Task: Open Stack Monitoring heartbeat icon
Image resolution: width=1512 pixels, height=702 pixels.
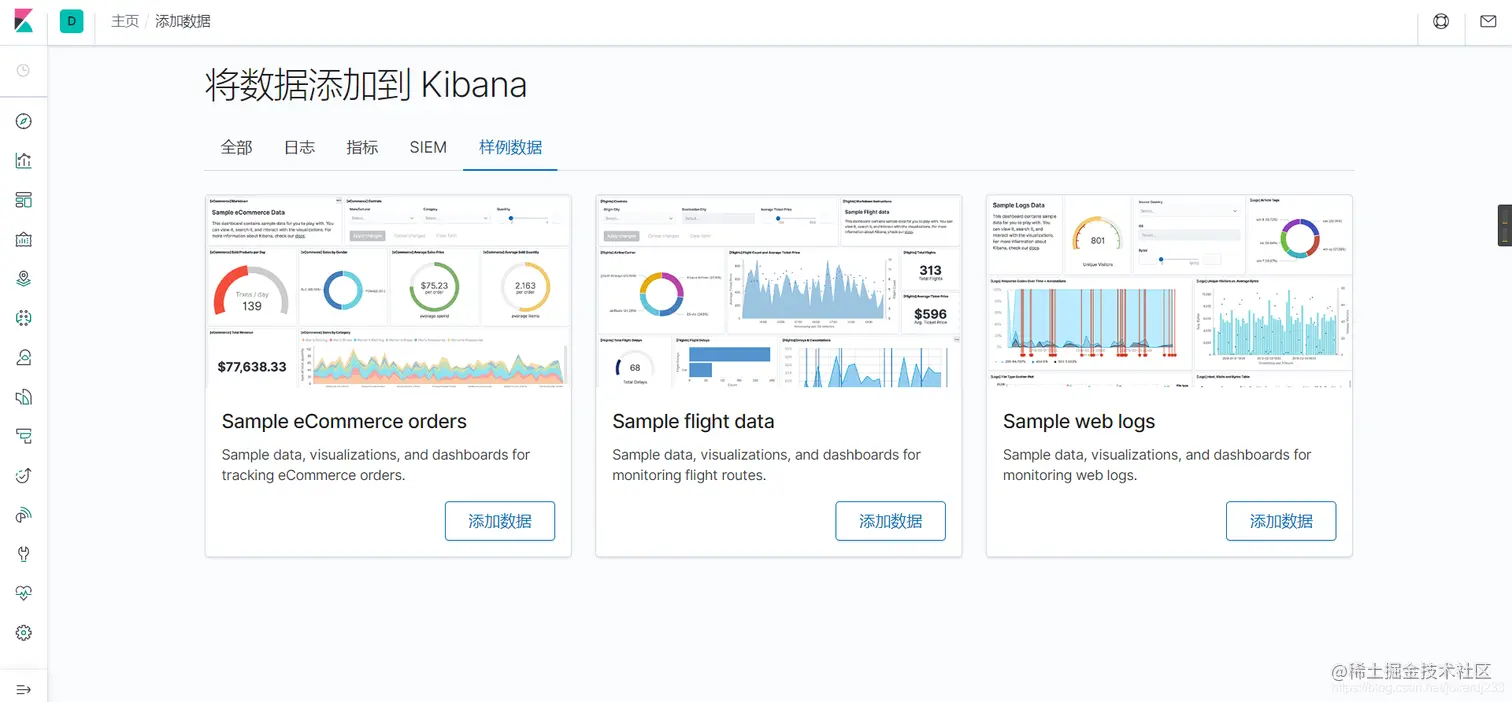Action: click(x=24, y=594)
